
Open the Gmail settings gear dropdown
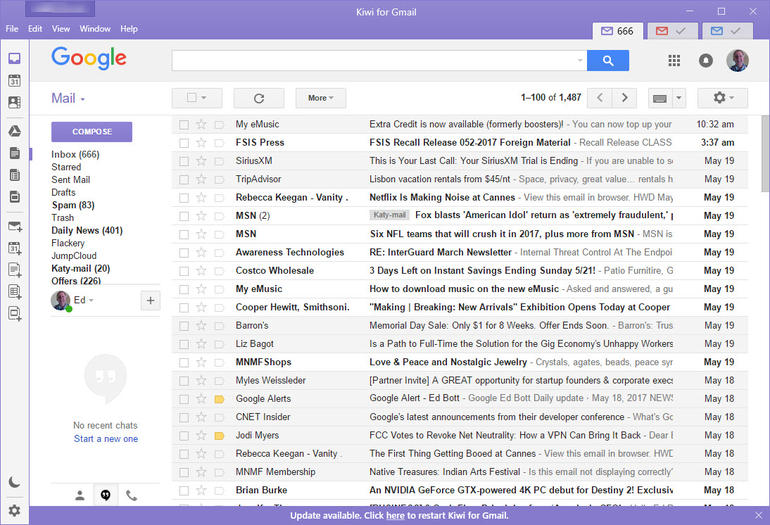tap(722, 98)
